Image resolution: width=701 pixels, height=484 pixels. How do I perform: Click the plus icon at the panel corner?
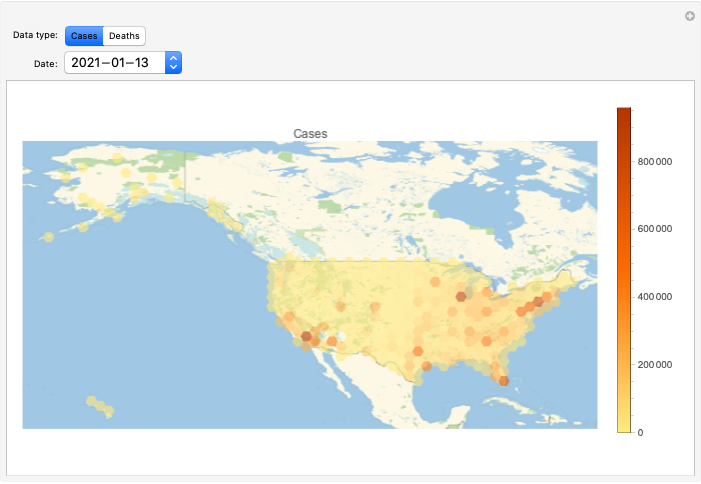pyautogui.click(x=690, y=16)
